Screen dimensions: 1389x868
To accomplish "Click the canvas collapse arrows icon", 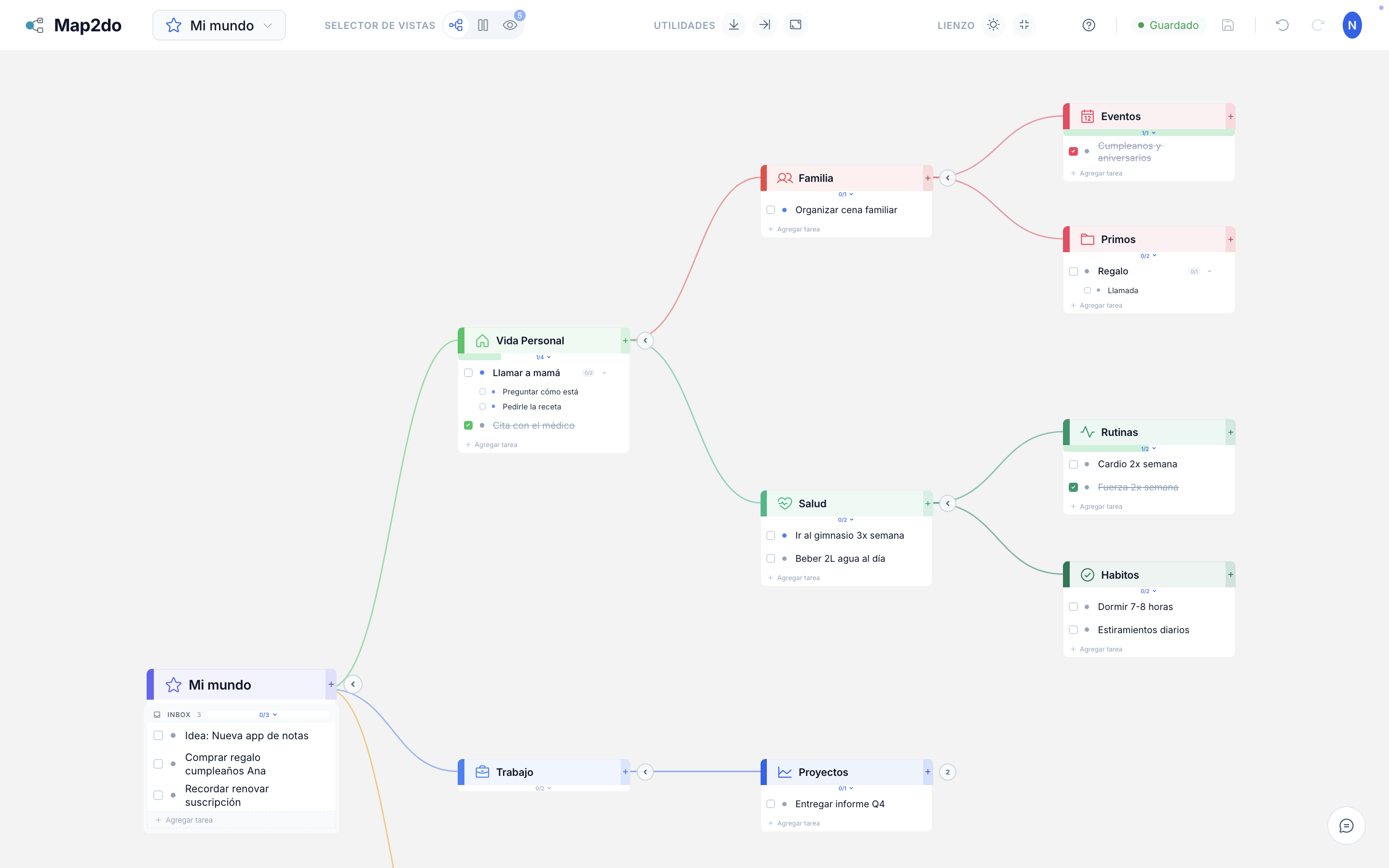I will click(1024, 25).
